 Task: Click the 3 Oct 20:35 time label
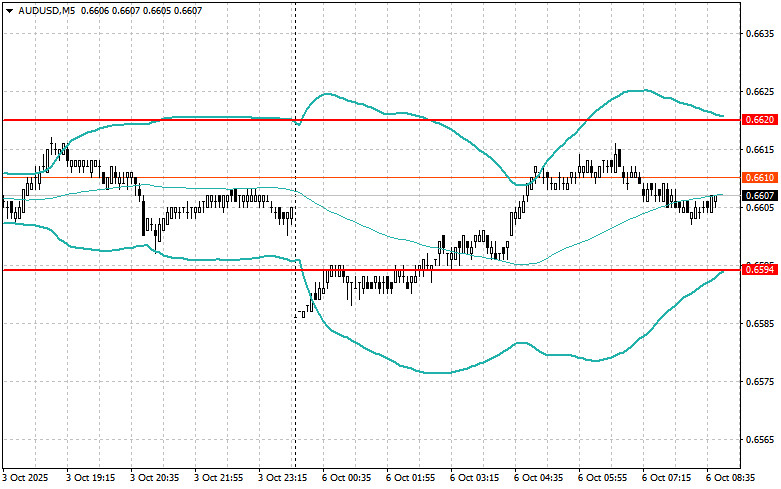(154, 478)
